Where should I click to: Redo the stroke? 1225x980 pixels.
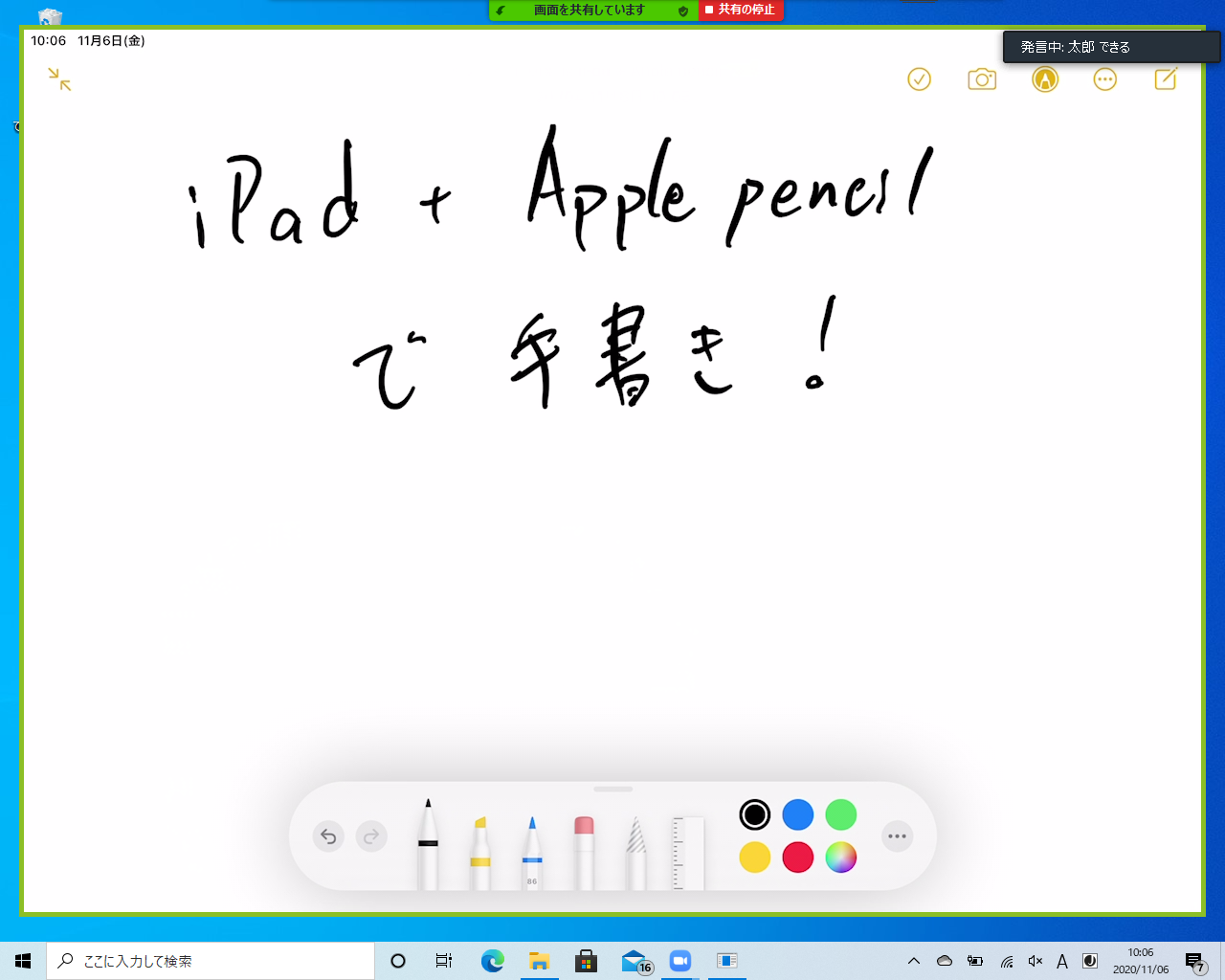point(371,836)
